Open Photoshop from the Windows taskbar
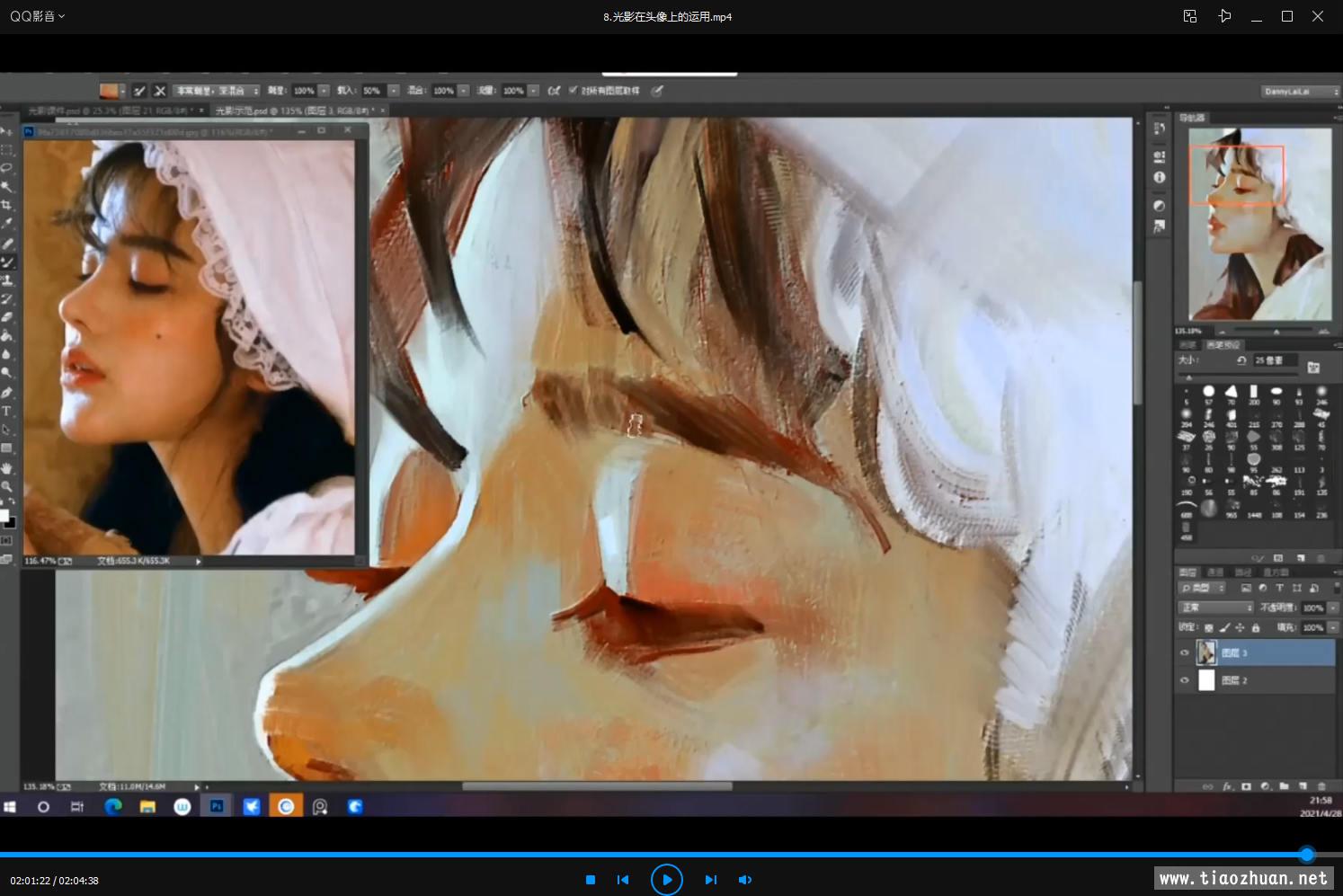The width and height of the screenshot is (1343, 896). point(217,806)
